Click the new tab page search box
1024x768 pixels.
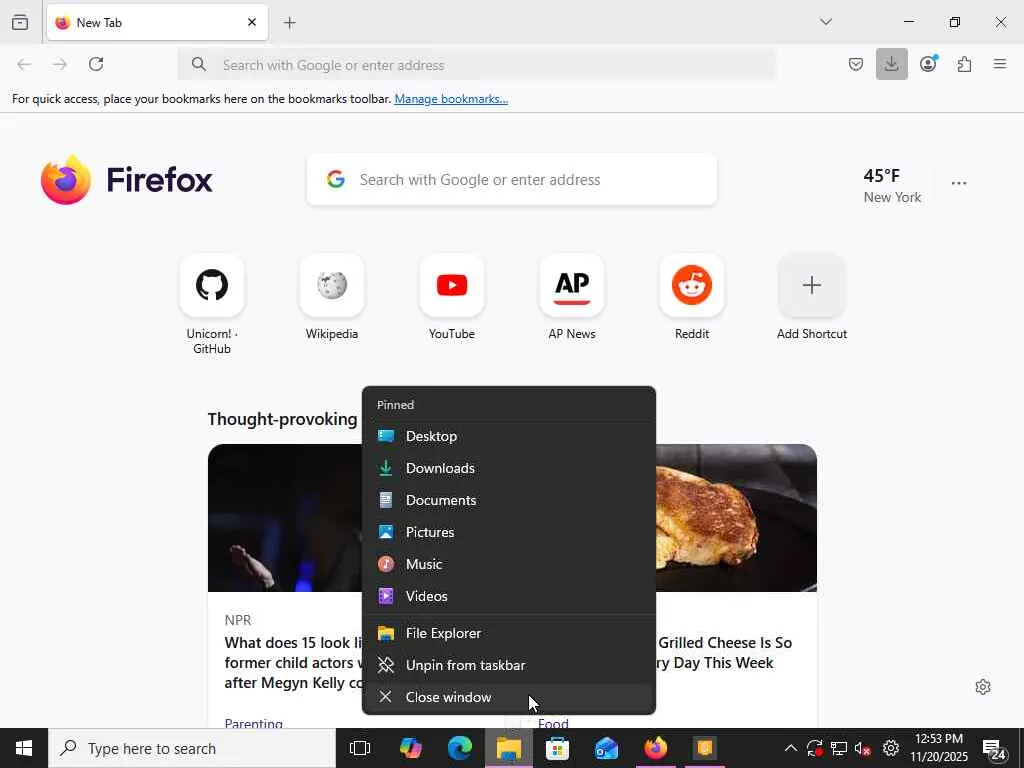(512, 180)
